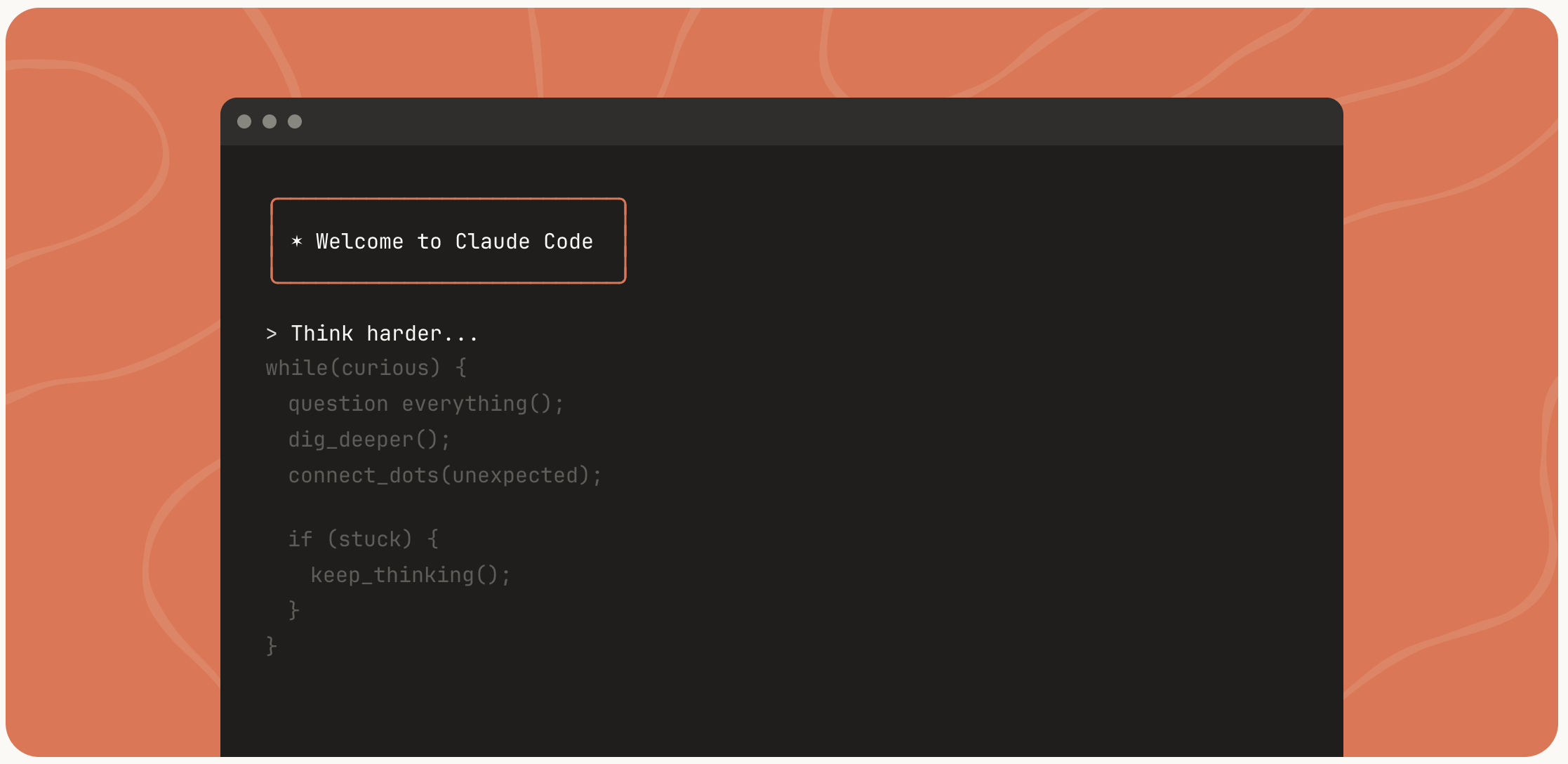Click the word 'Welcome' in the banner
This screenshot has width=1568, height=764.
(x=359, y=242)
